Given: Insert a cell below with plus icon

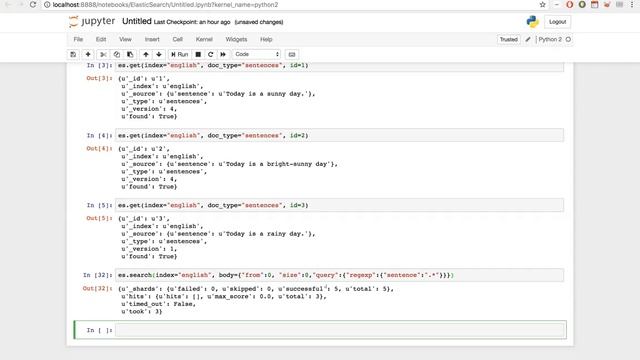Looking at the screenshot, I should click(x=88, y=54).
